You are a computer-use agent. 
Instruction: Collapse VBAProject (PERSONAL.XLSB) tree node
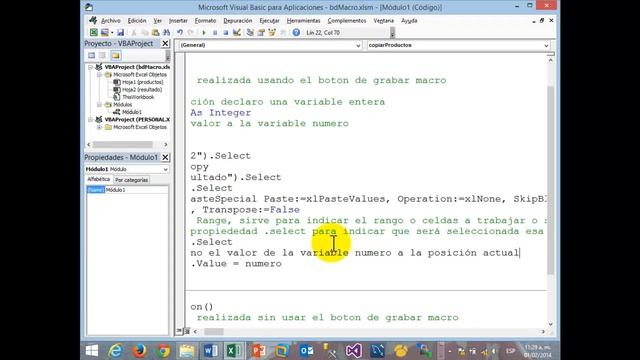(90, 120)
